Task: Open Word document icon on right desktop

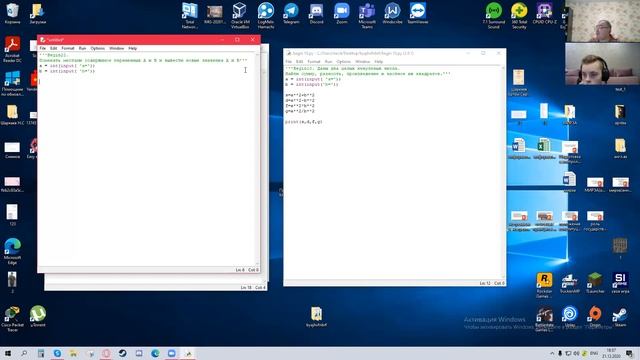Action: click(519, 149)
